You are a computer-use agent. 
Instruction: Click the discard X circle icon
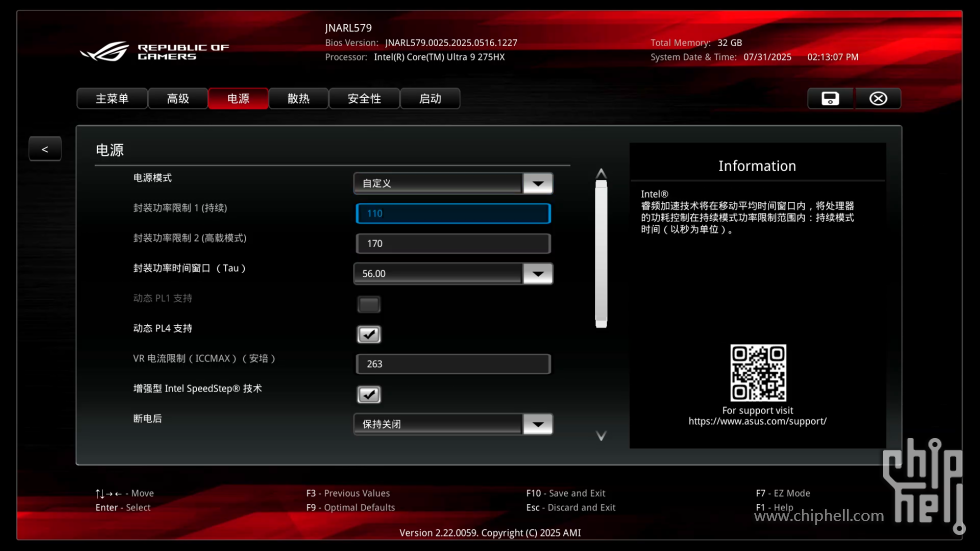pos(878,99)
